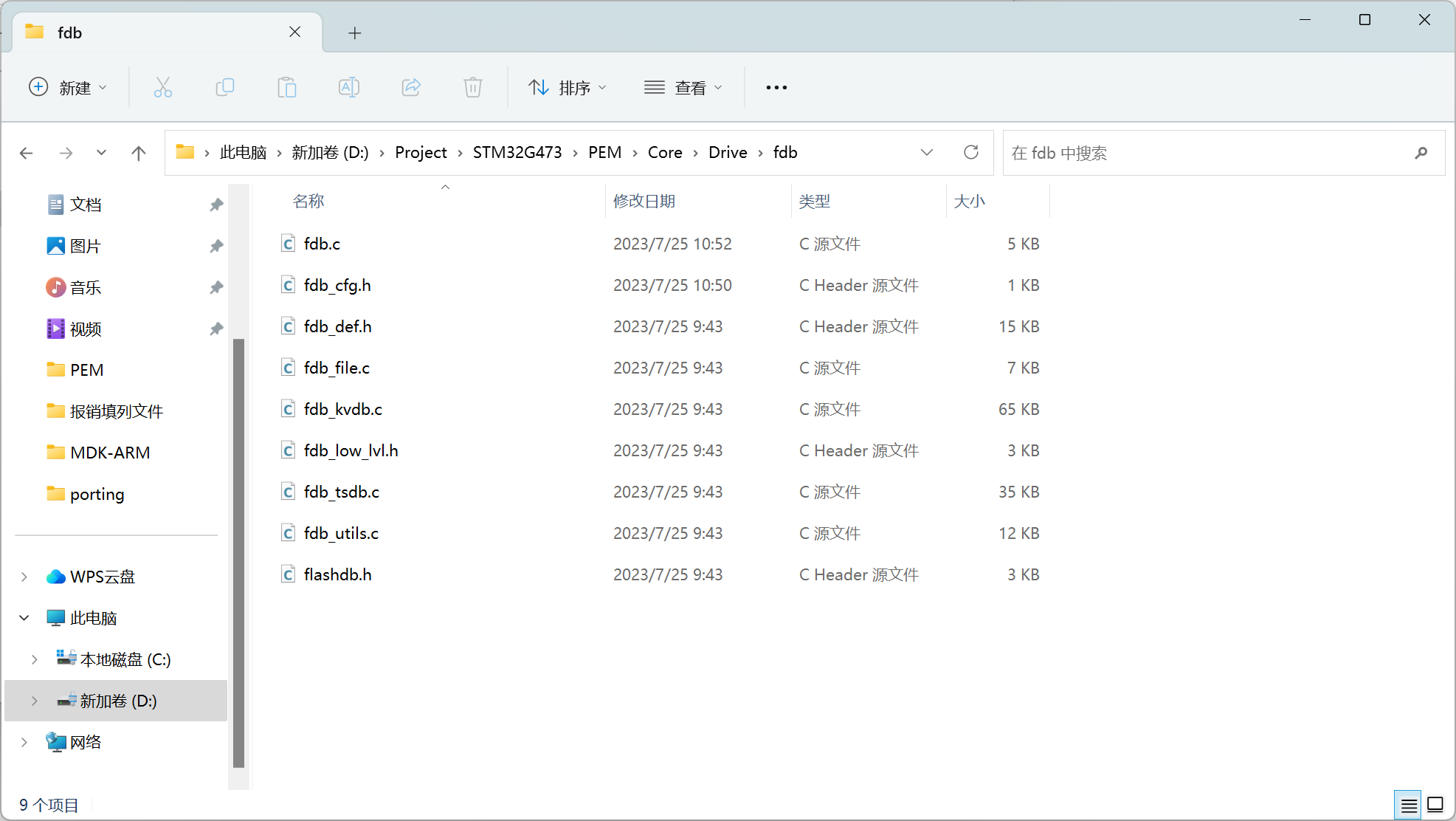Click the navigation pane scrollbar
The width and height of the screenshot is (1456, 821).
[x=238, y=554]
